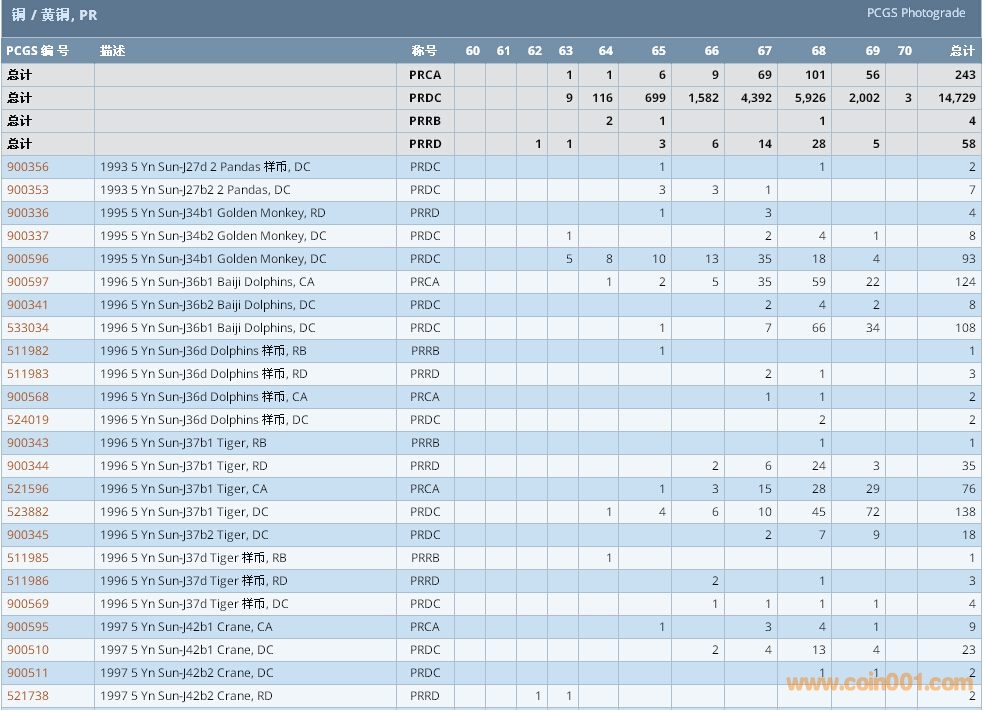Open PCGS number 900353 link
Screen dimensions: 986x710
point(27,190)
